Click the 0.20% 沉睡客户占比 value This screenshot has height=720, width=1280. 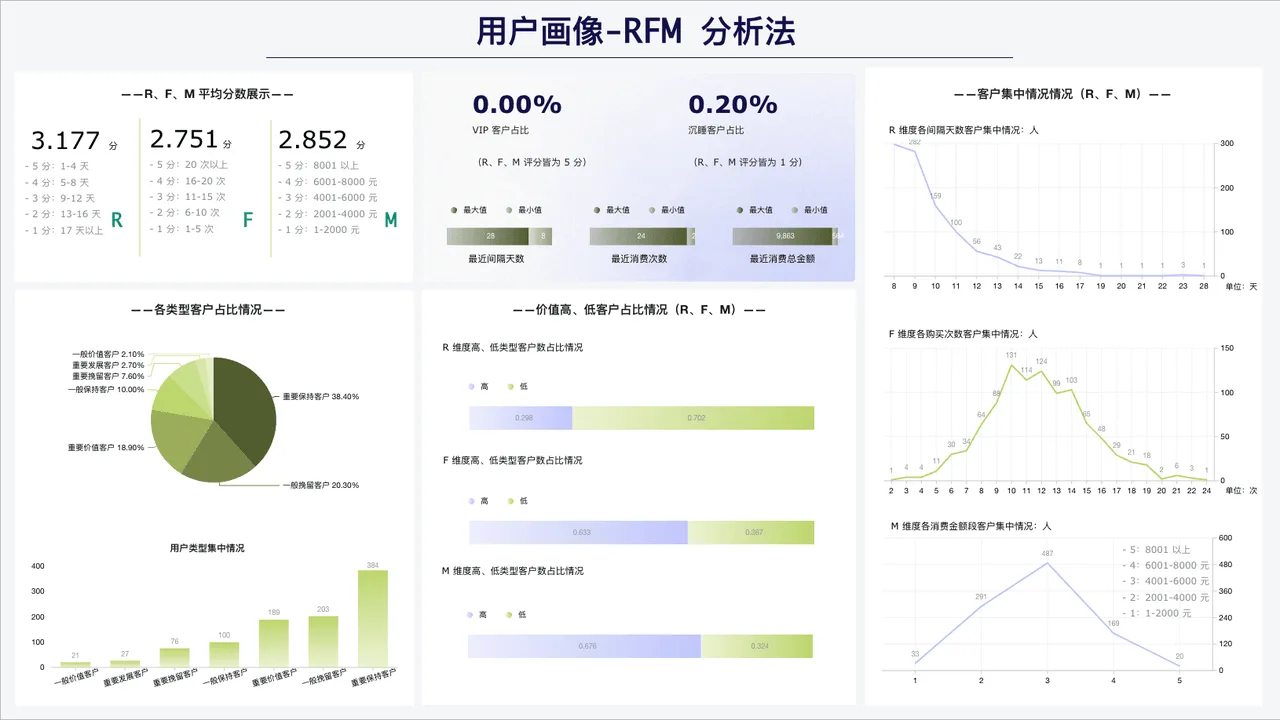point(732,104)
